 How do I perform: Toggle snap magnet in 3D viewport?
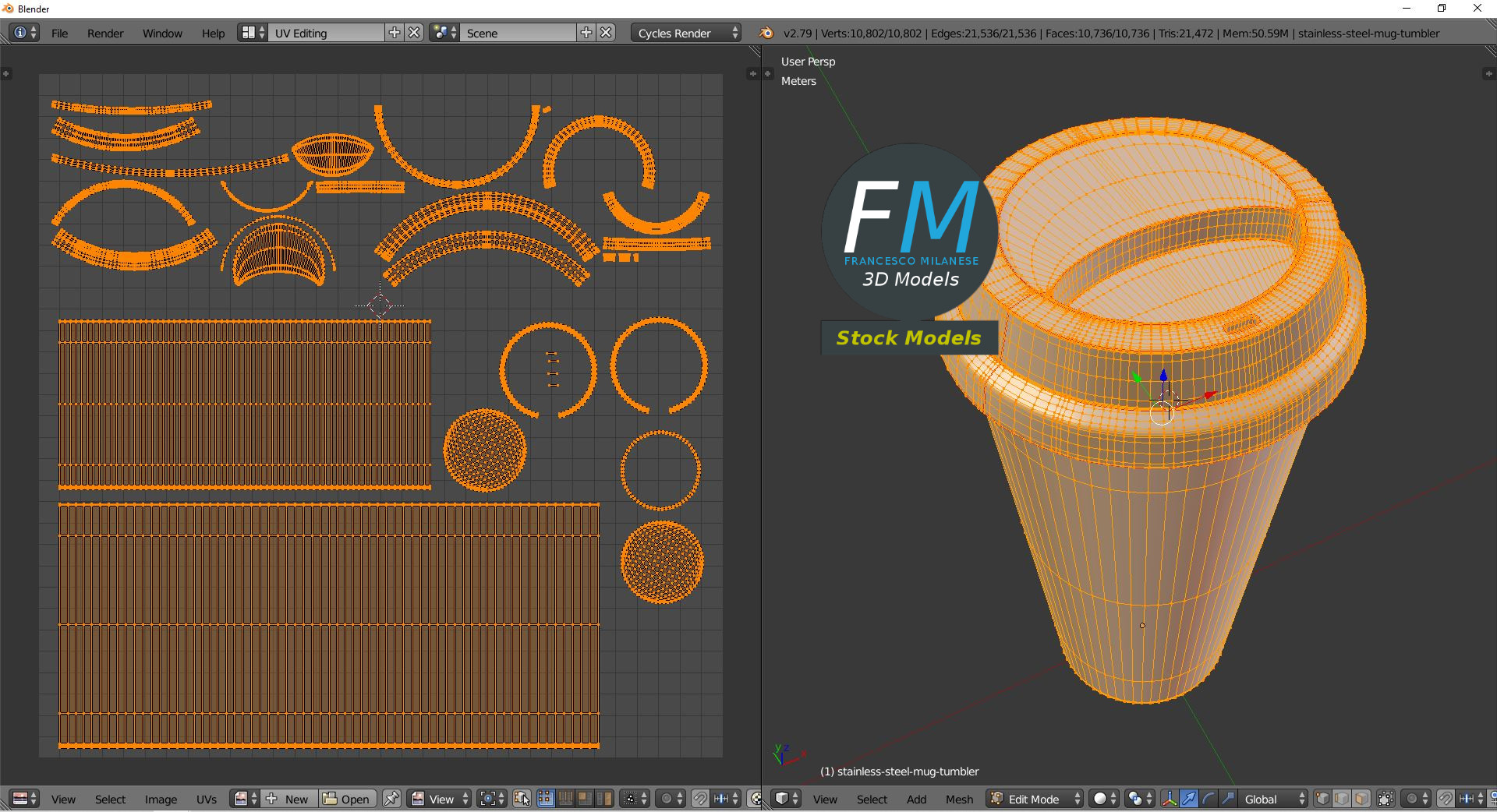pos(1445,799)
